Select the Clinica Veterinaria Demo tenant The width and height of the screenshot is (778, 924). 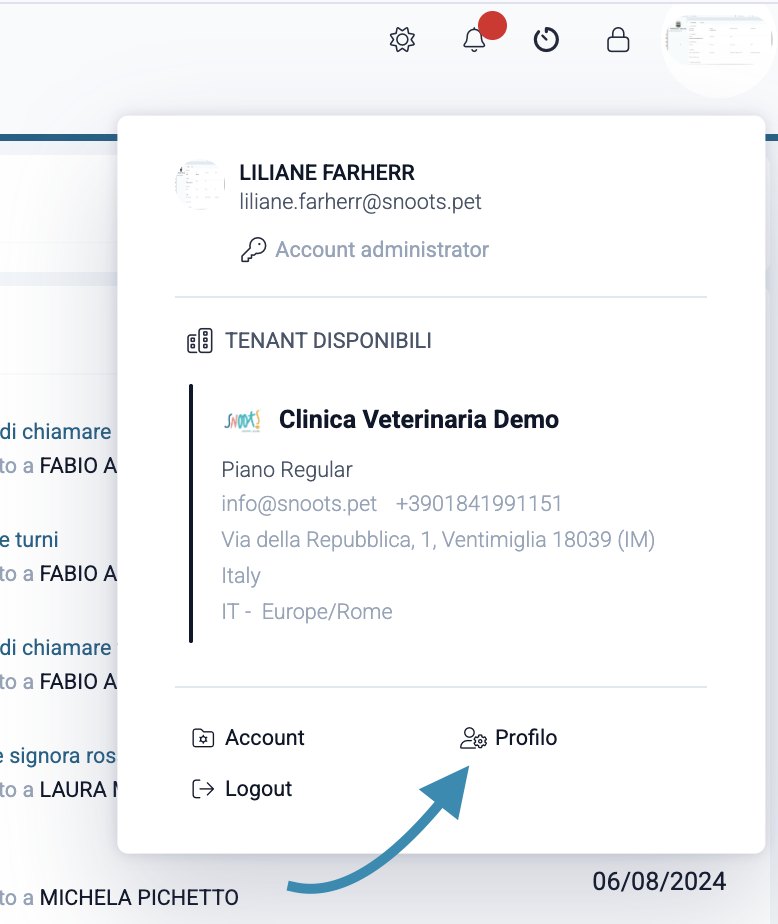coord(418,419)
